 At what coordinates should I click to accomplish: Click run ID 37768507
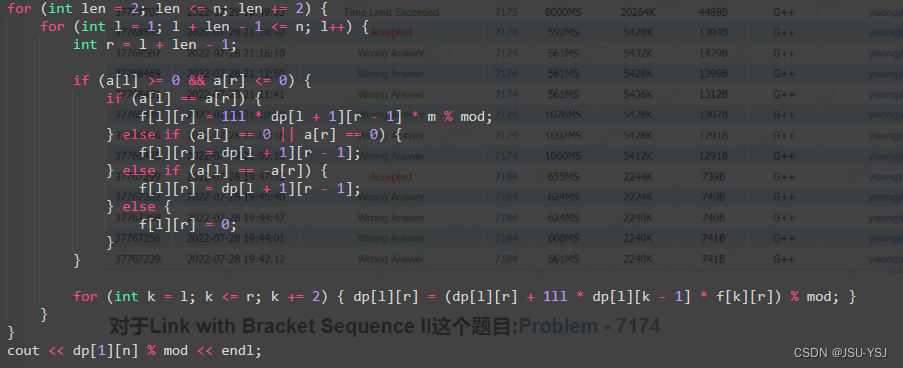[x=138, y=54]
